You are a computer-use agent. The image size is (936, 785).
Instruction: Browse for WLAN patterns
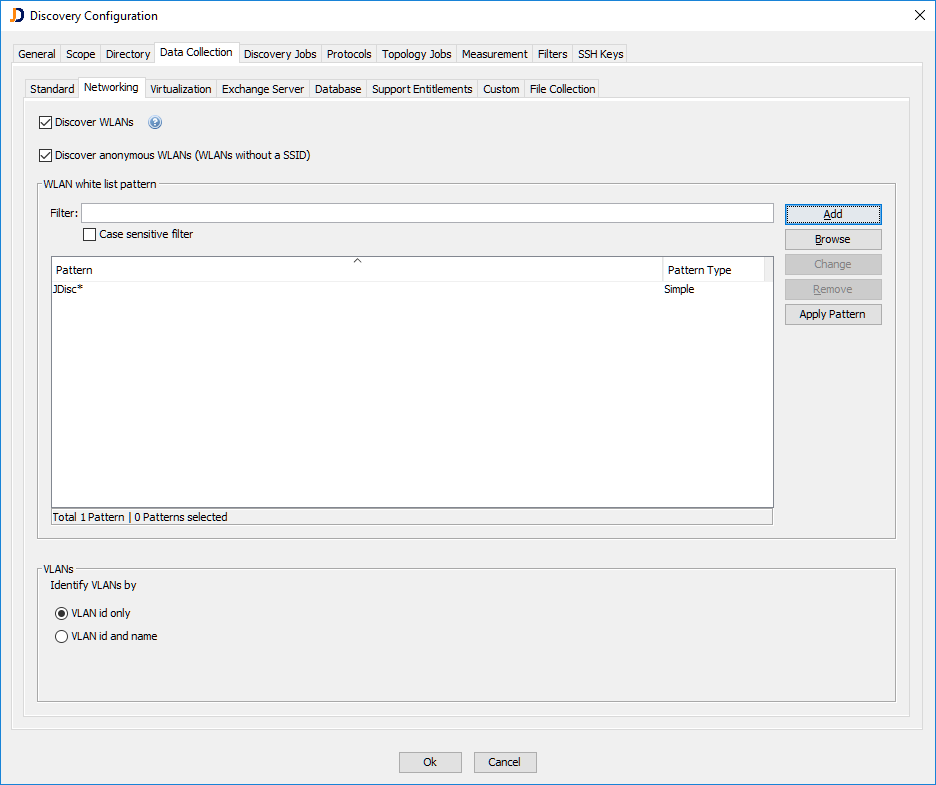pyautogui.click(x=832, y=239)
